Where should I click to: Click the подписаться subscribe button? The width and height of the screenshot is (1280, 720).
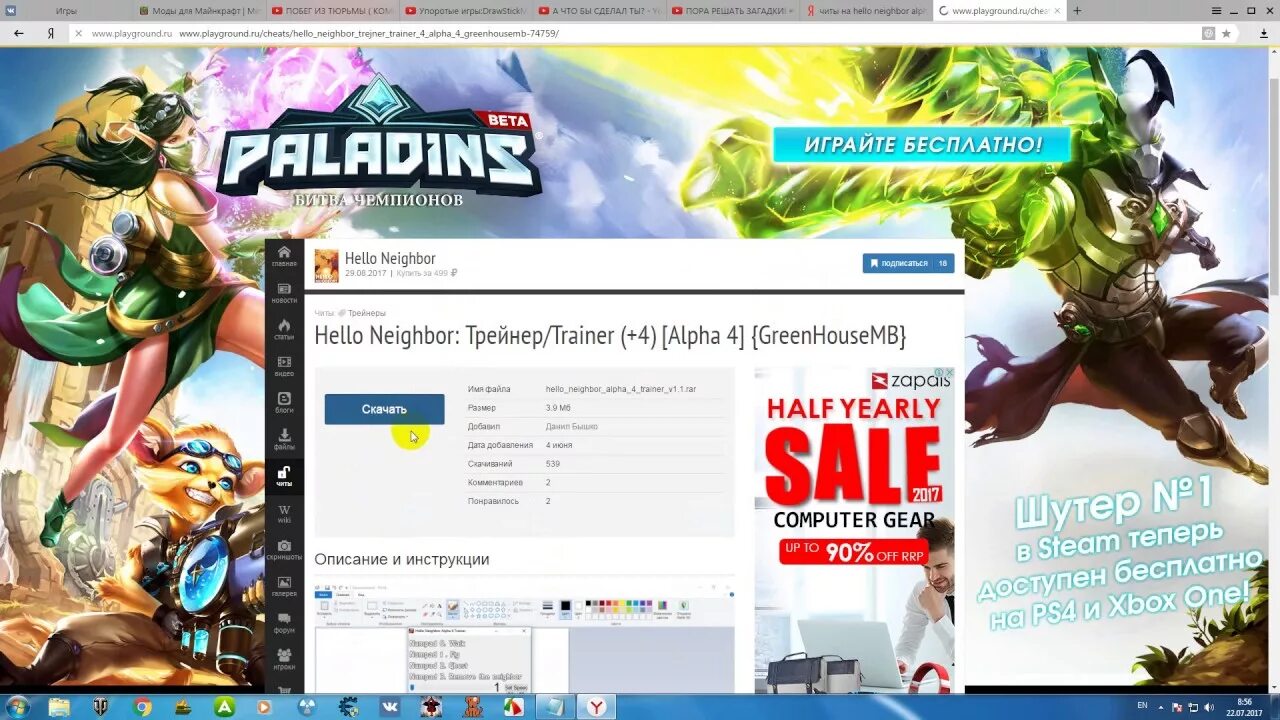pyautogui.click(x=908, y=263)
